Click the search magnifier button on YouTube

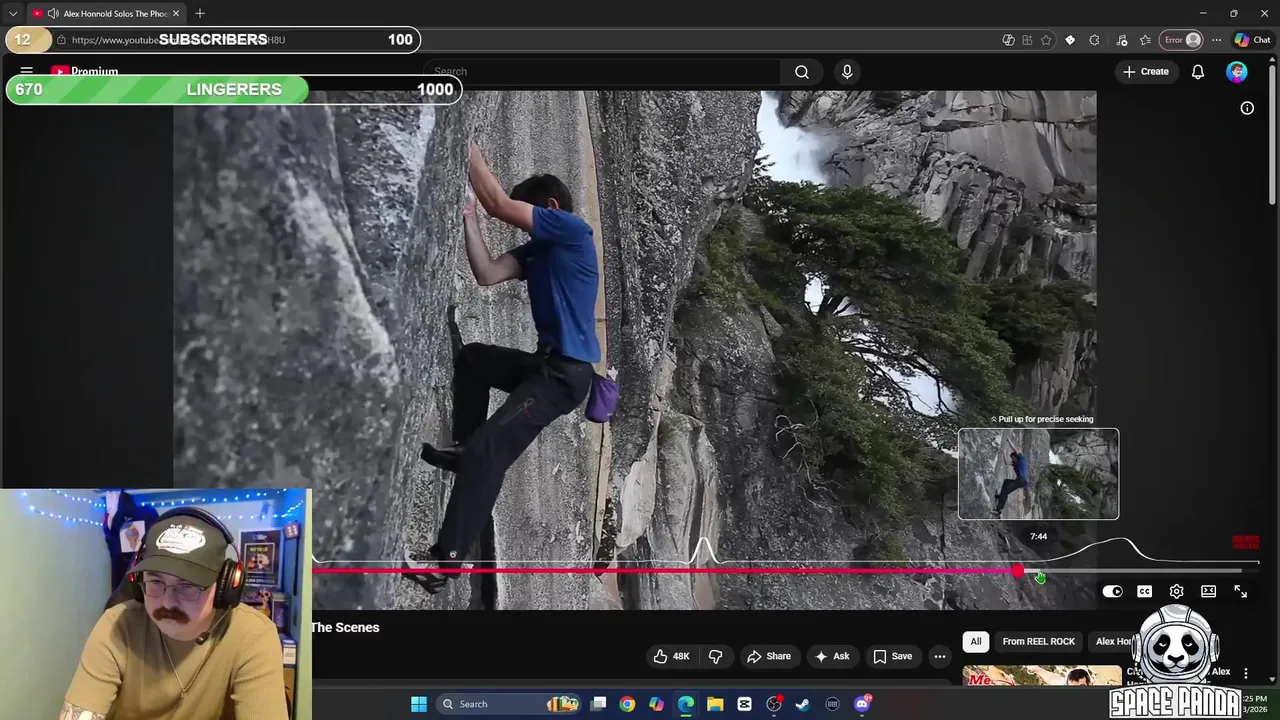coord(802,71)
